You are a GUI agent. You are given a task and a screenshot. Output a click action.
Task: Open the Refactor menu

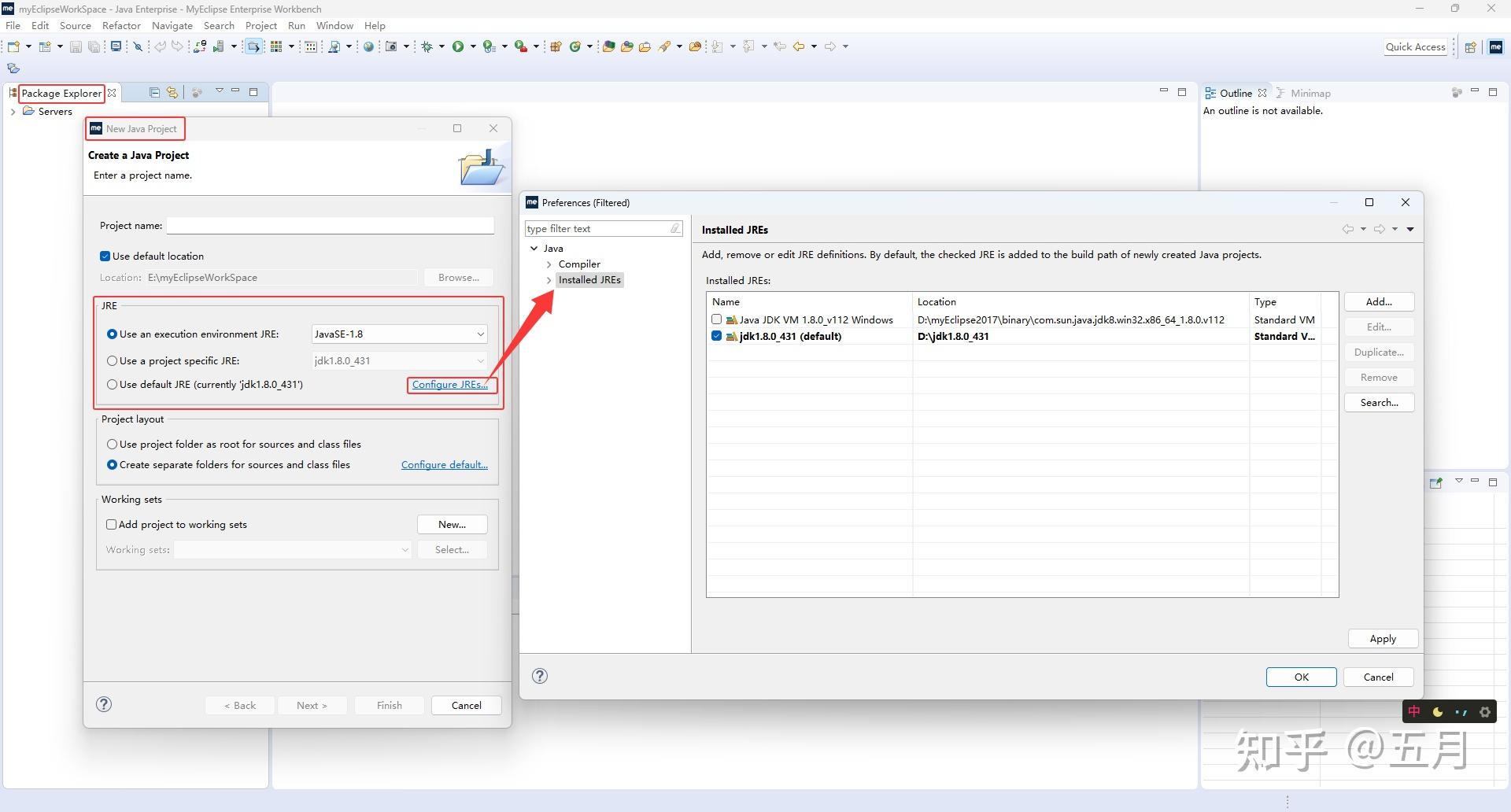(121, 25)
